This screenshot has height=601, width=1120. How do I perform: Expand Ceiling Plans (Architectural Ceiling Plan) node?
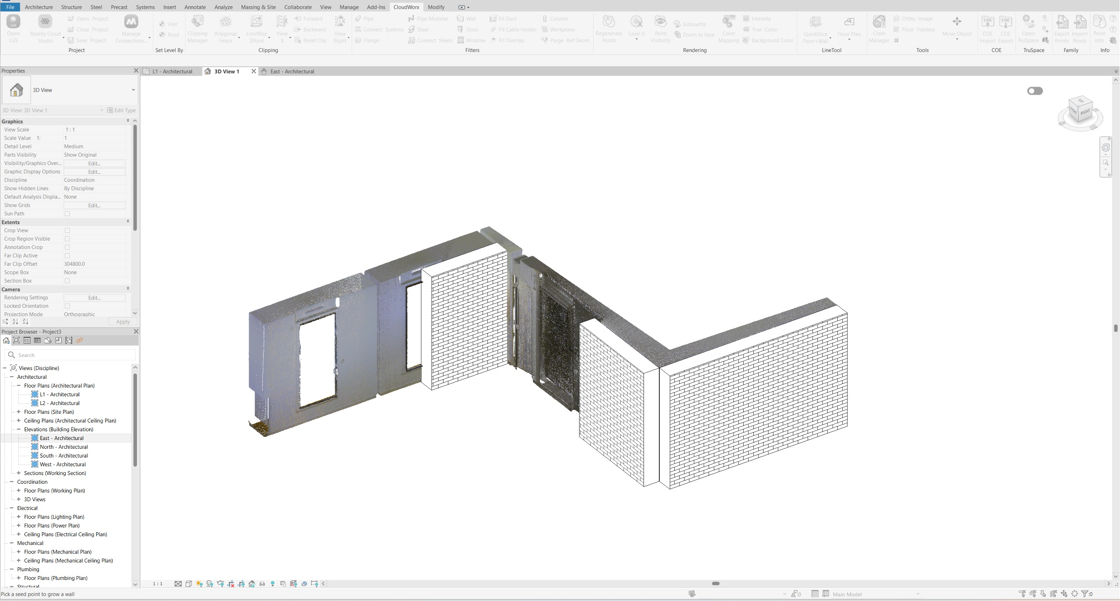tap(19, 420)
